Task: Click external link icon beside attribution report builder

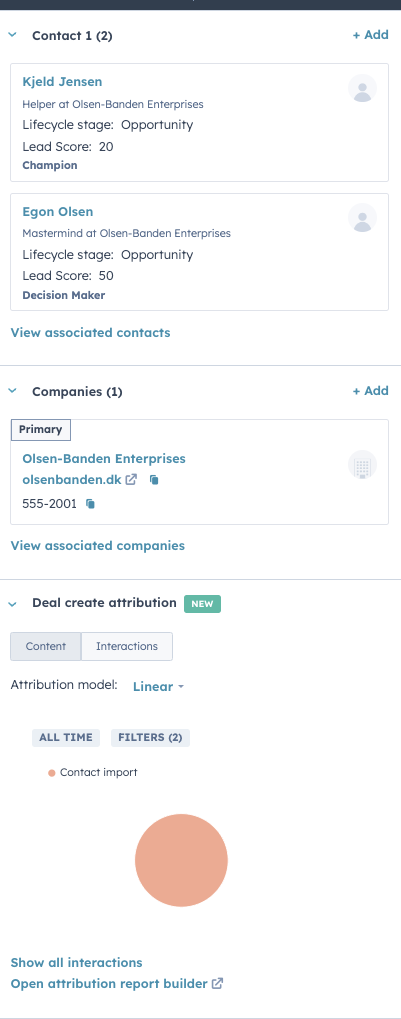Action: click(x=218, y=984)
